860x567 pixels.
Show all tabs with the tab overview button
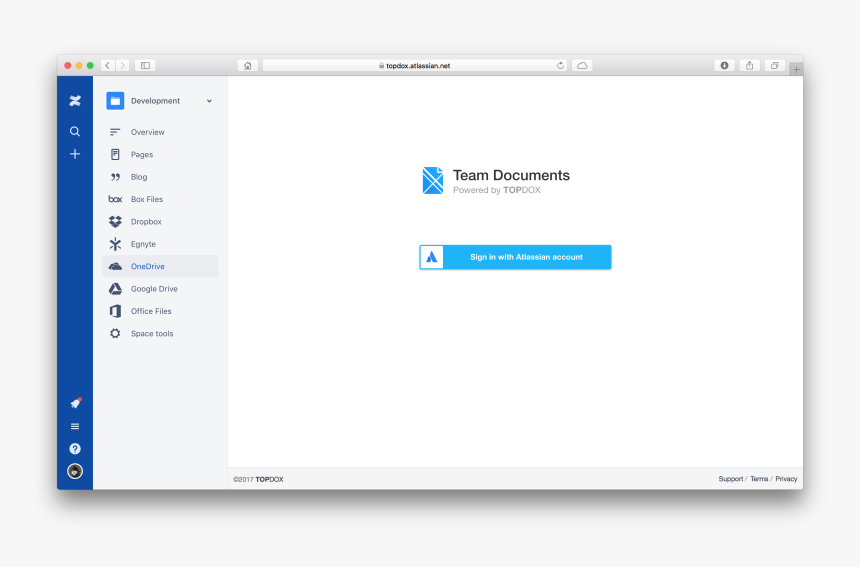coord(774,65)
